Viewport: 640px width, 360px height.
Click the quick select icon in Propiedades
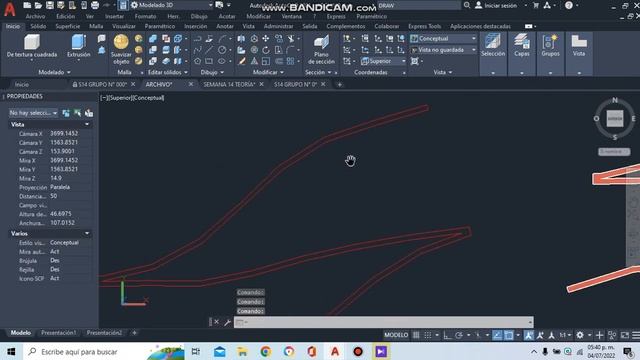pyautogui.click(x=89, y=113)
